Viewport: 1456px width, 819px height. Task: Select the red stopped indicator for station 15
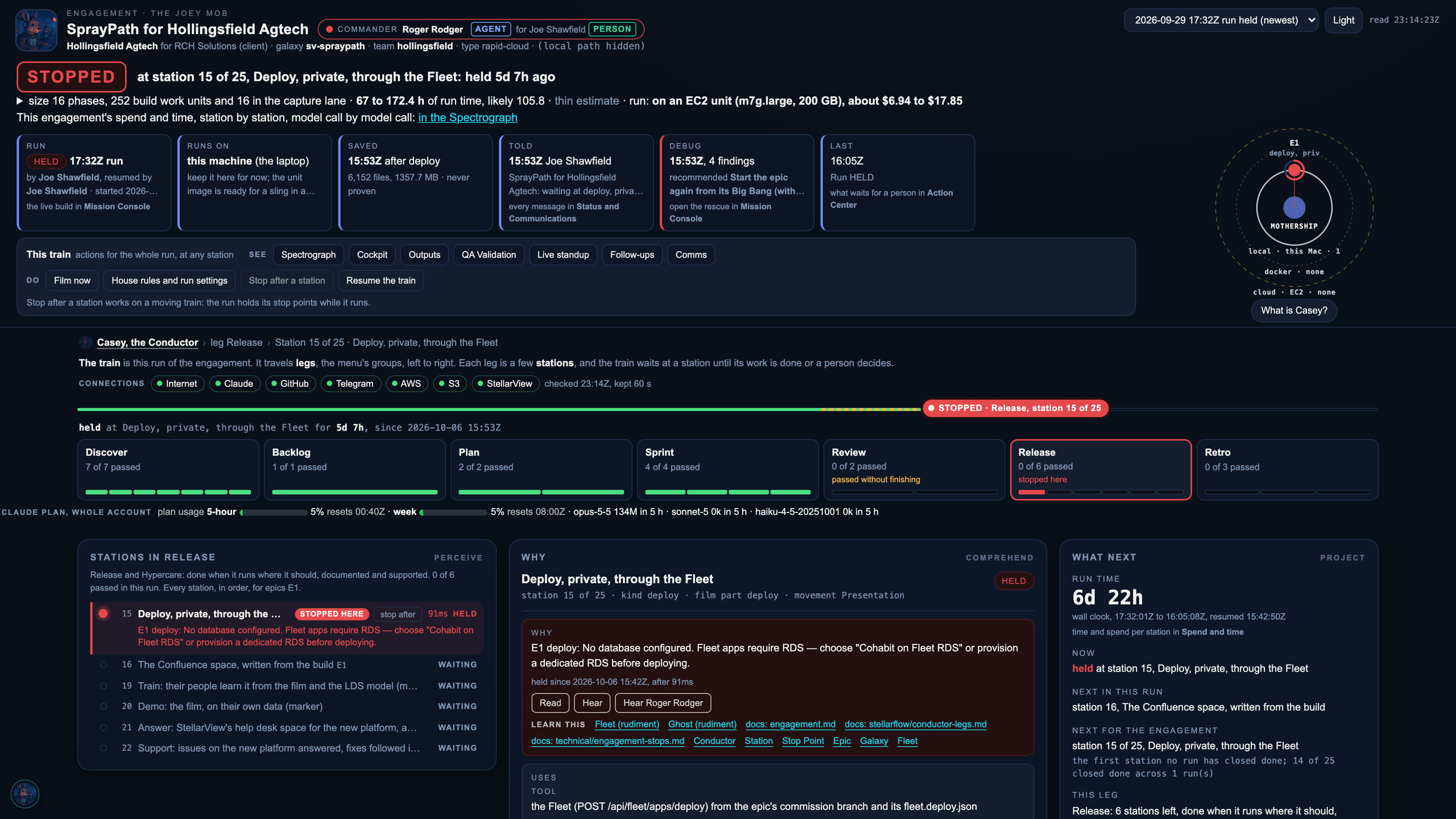103,614
